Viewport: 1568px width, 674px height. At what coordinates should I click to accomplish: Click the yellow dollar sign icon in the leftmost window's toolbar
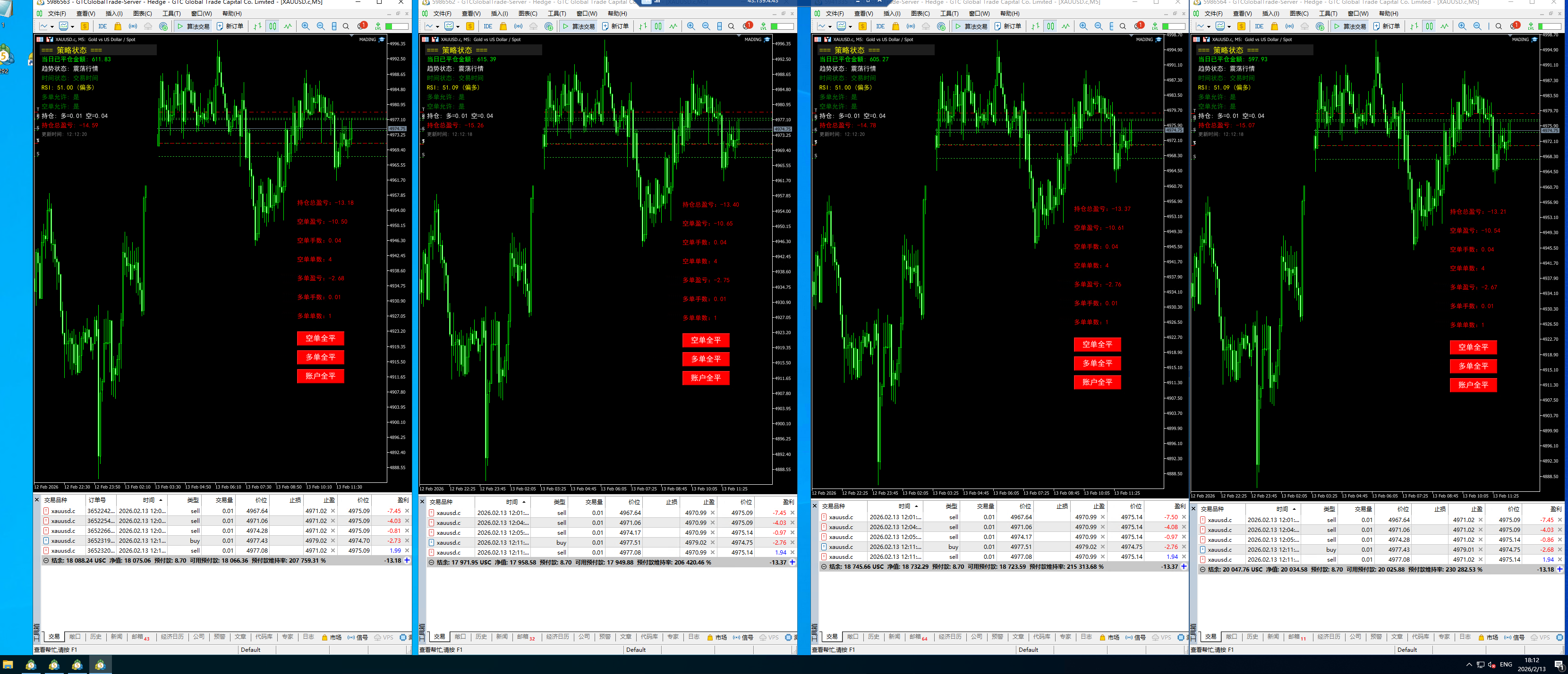85,26
